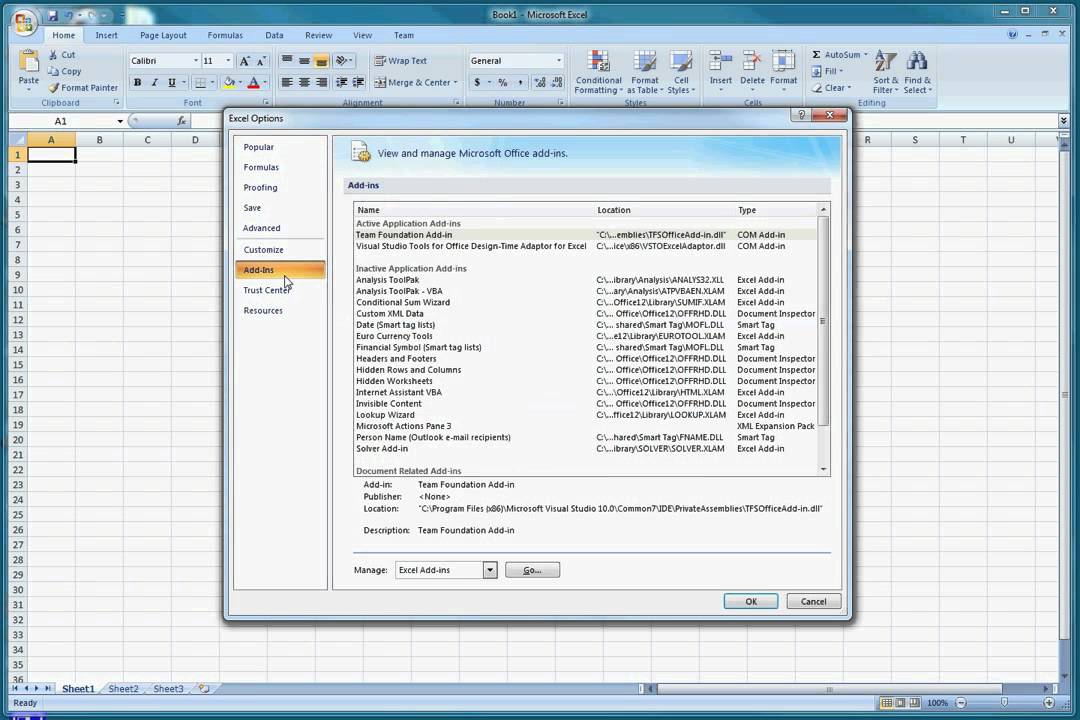Click the Decrease Indent icon
1080x720 pixels.
pos(342,82)
